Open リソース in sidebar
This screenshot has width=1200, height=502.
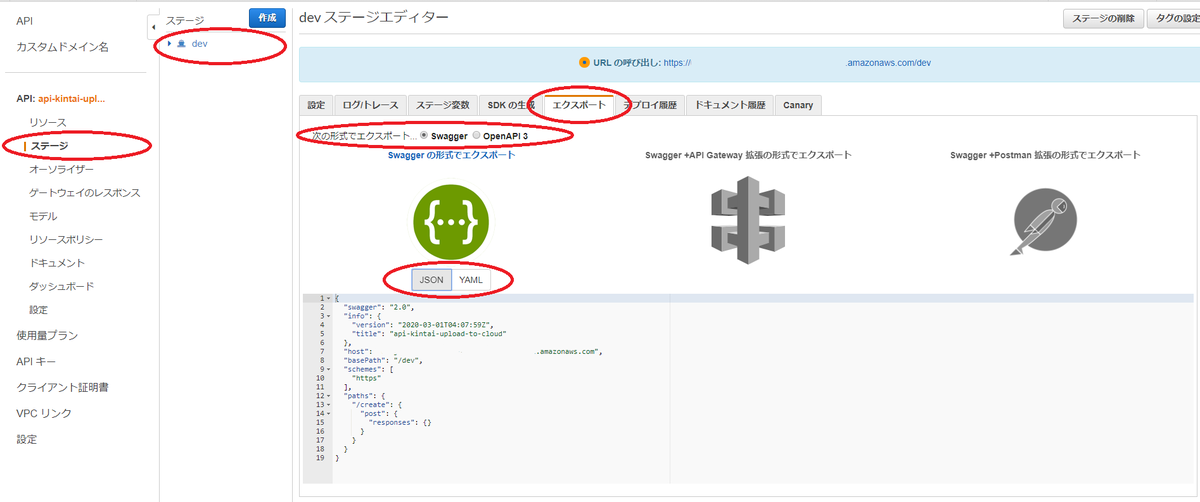48,122
